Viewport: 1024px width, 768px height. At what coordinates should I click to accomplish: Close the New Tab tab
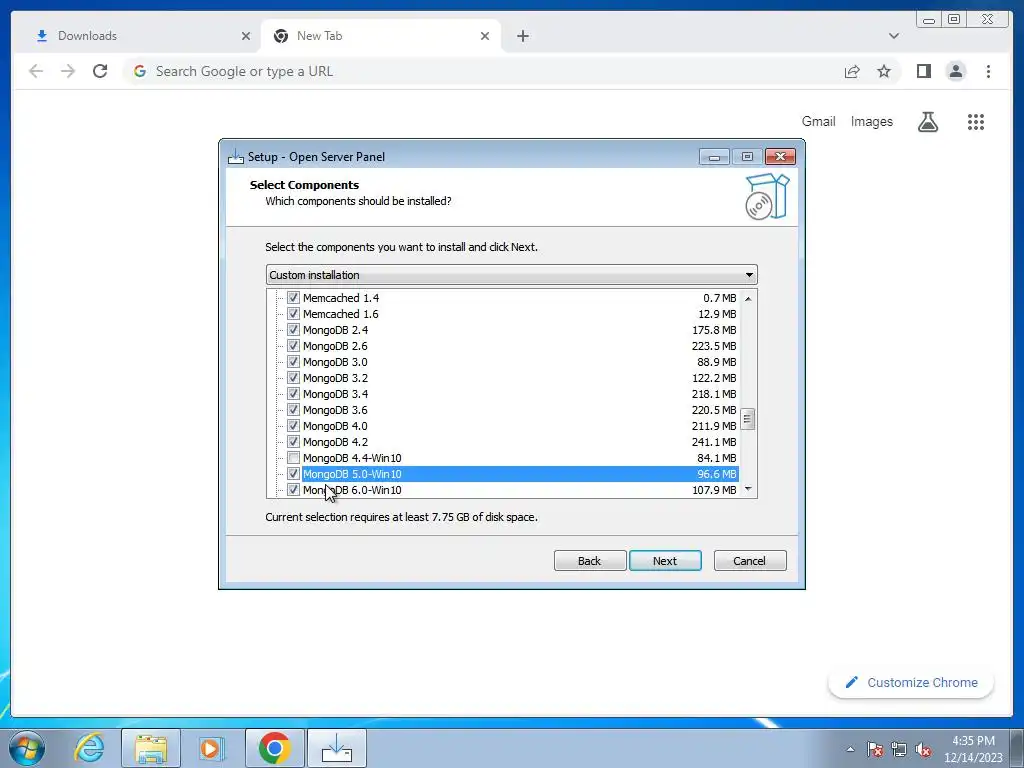click(485, 36)
